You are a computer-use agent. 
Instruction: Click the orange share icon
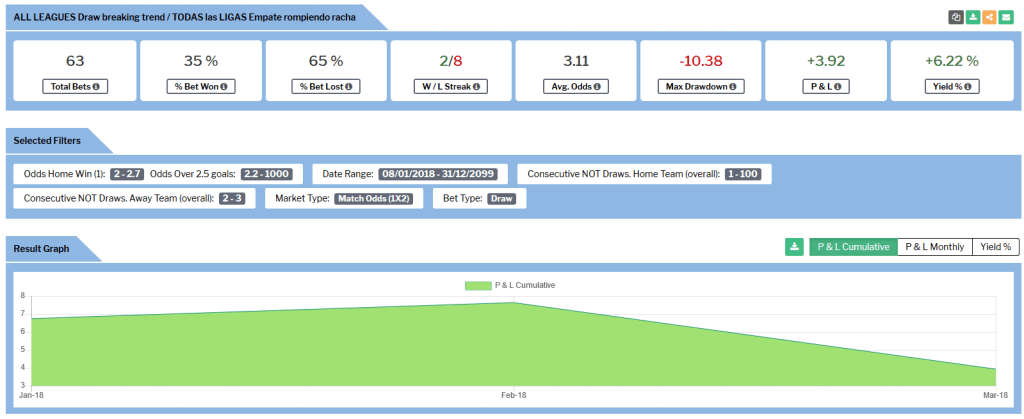click(x=988, y=17)
